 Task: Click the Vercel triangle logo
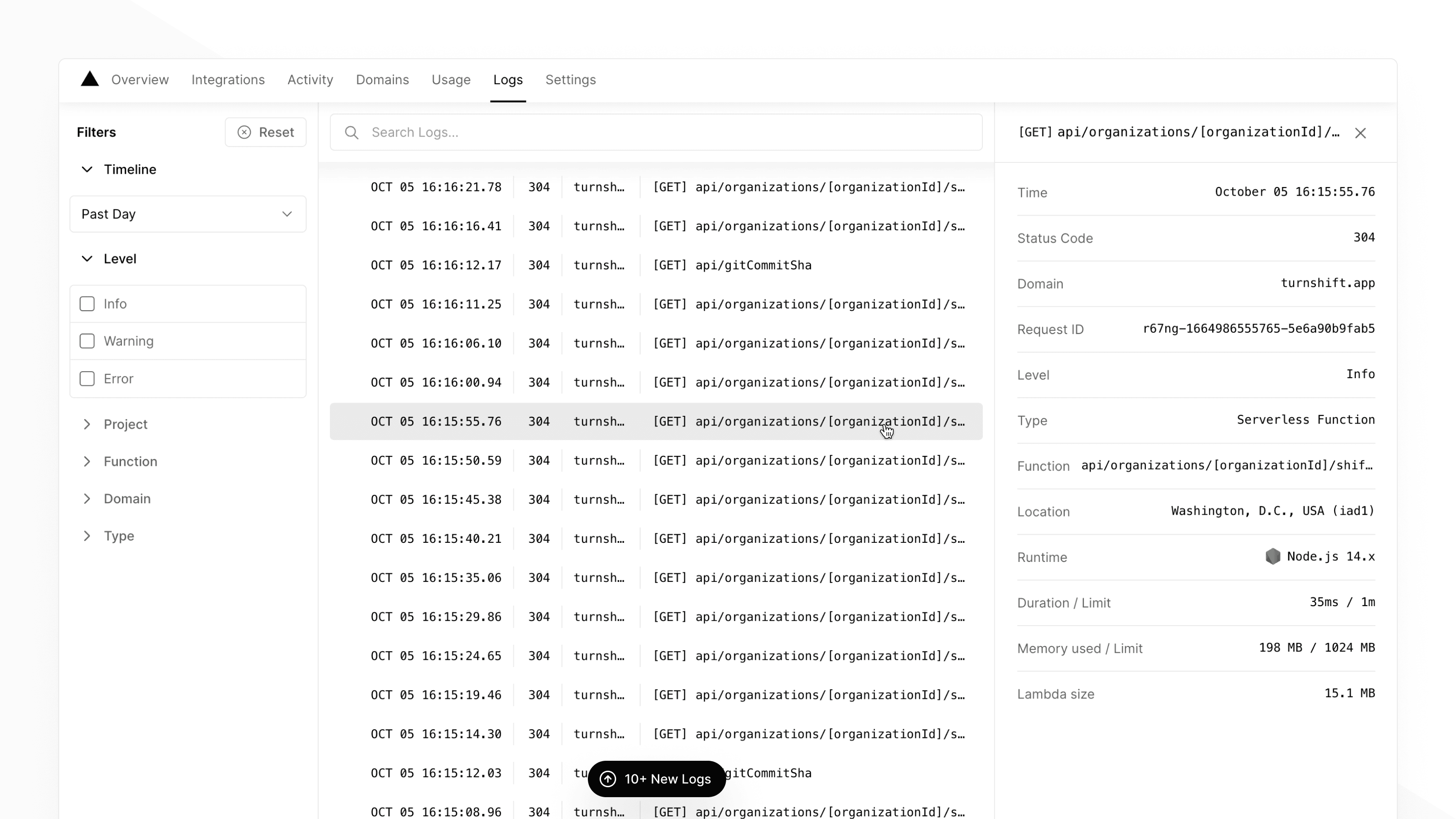(x=89, y=79)
